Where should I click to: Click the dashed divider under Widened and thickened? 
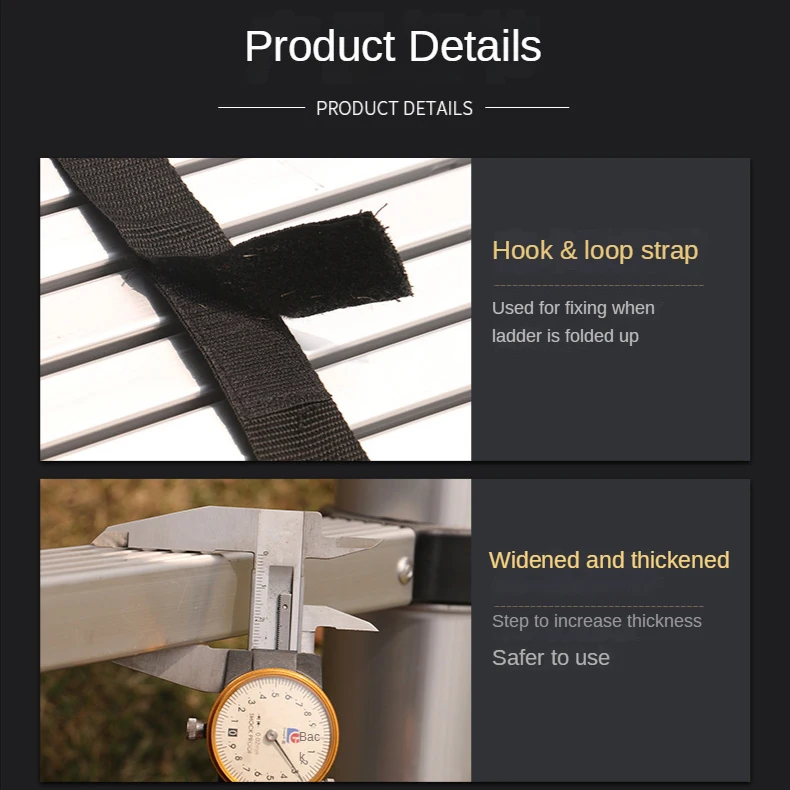(x=599, y=606)
